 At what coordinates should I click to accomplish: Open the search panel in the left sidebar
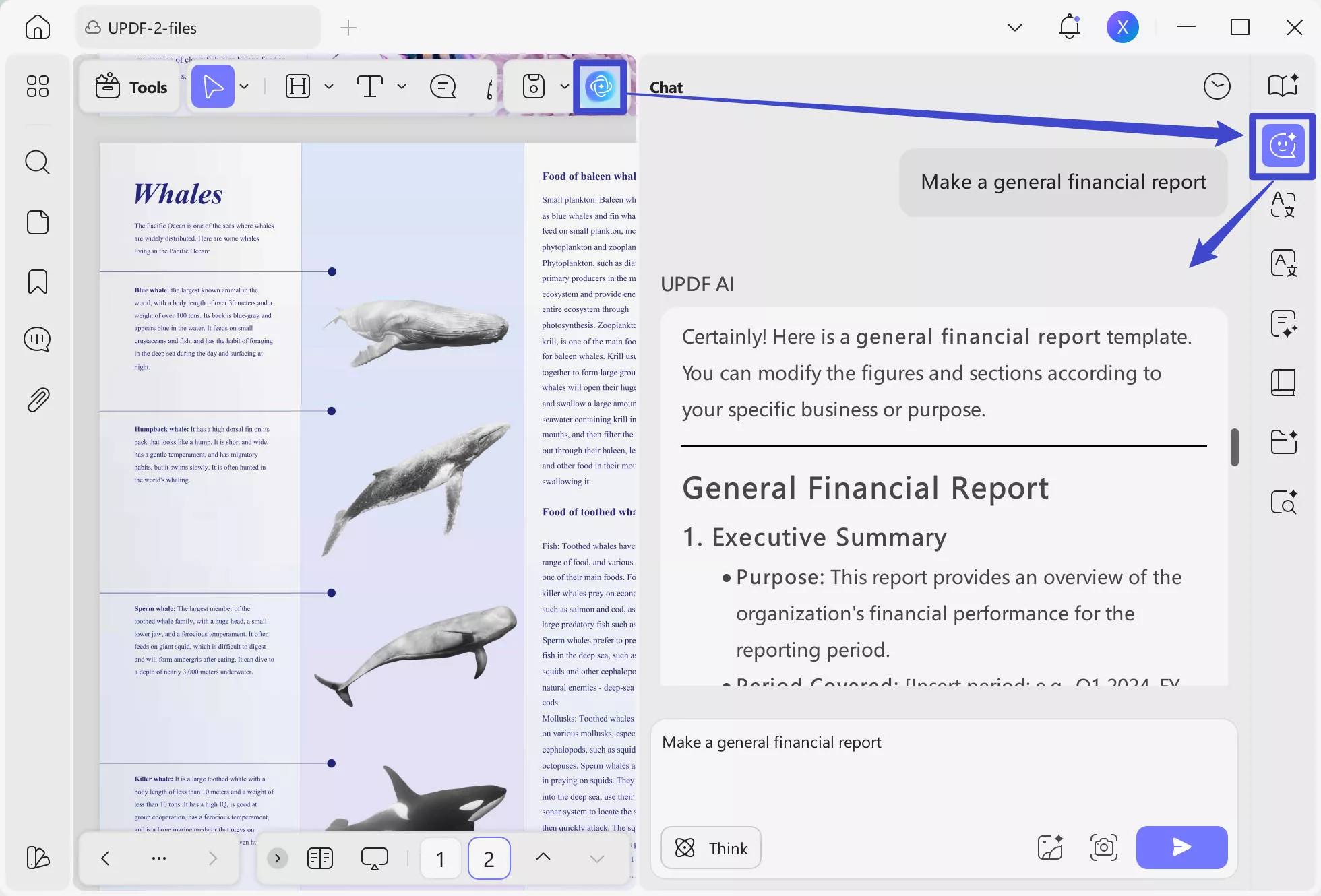pyautogui.click(x=37, y=162)
